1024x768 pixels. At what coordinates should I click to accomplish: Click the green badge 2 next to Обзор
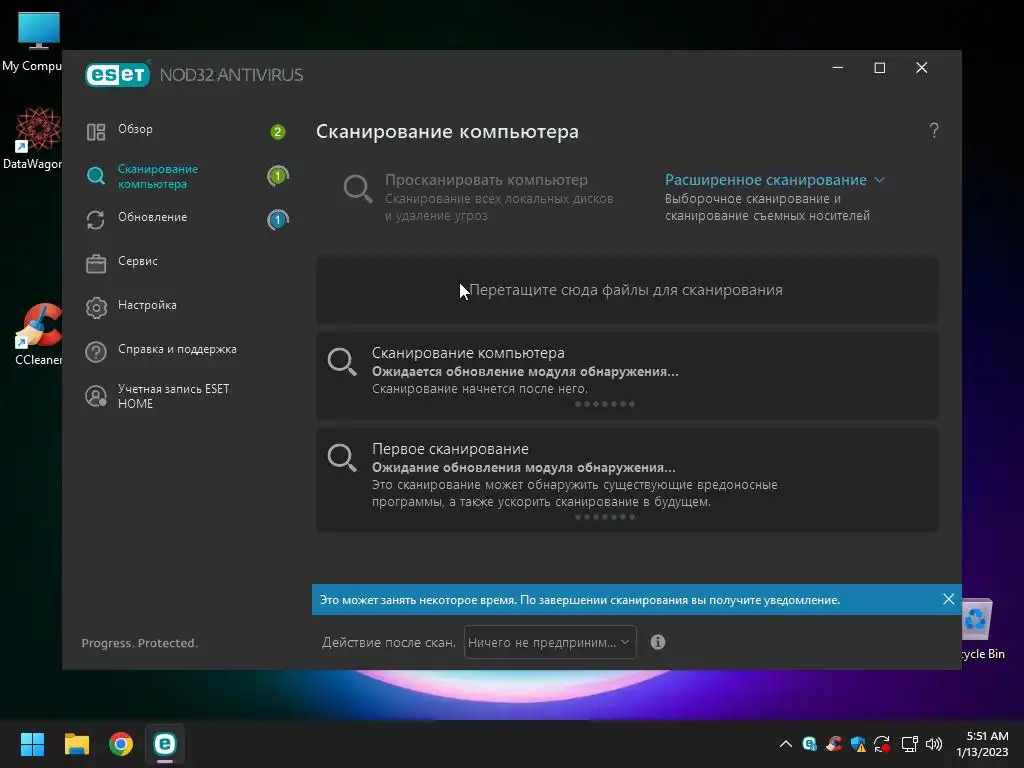pos(278,132)
